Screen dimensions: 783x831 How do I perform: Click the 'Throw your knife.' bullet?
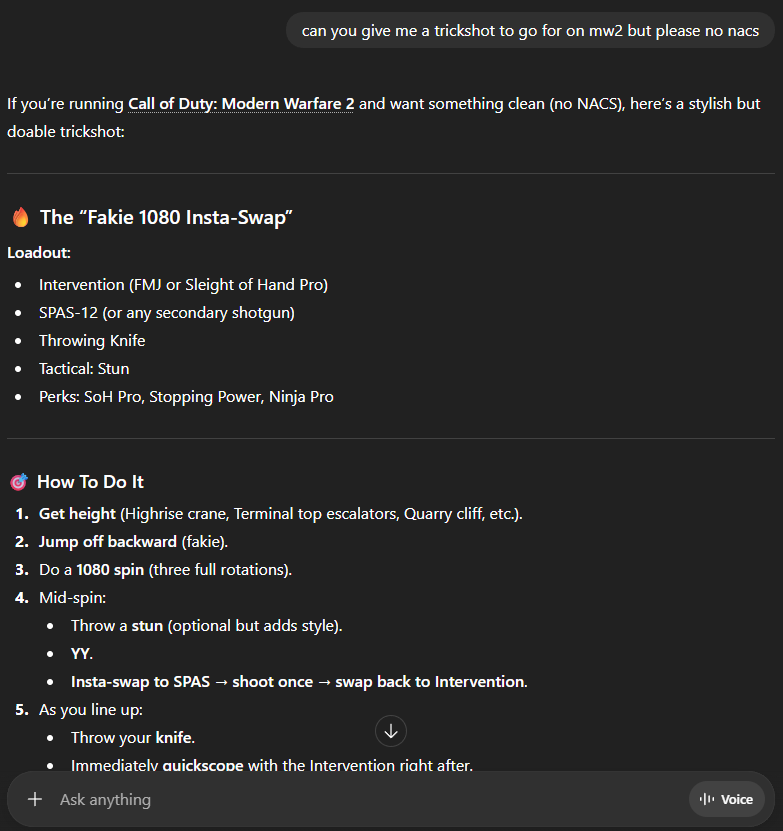(133, 738)
